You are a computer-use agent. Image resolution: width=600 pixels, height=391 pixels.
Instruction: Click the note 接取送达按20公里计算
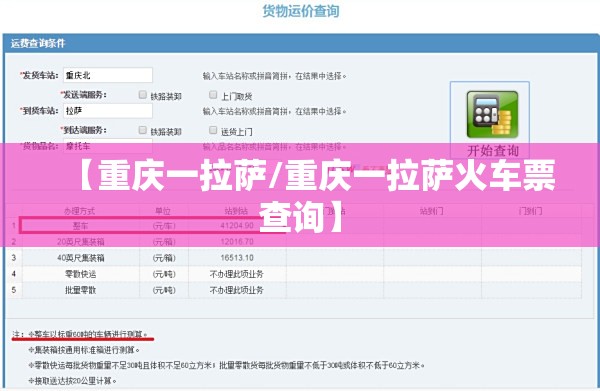point(72,381)
